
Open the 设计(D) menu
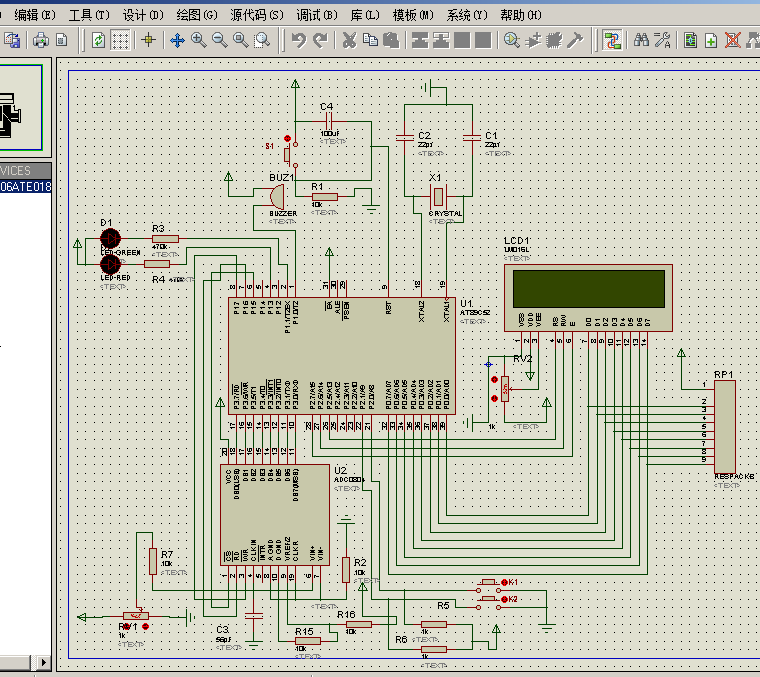[x=143, y=15]
